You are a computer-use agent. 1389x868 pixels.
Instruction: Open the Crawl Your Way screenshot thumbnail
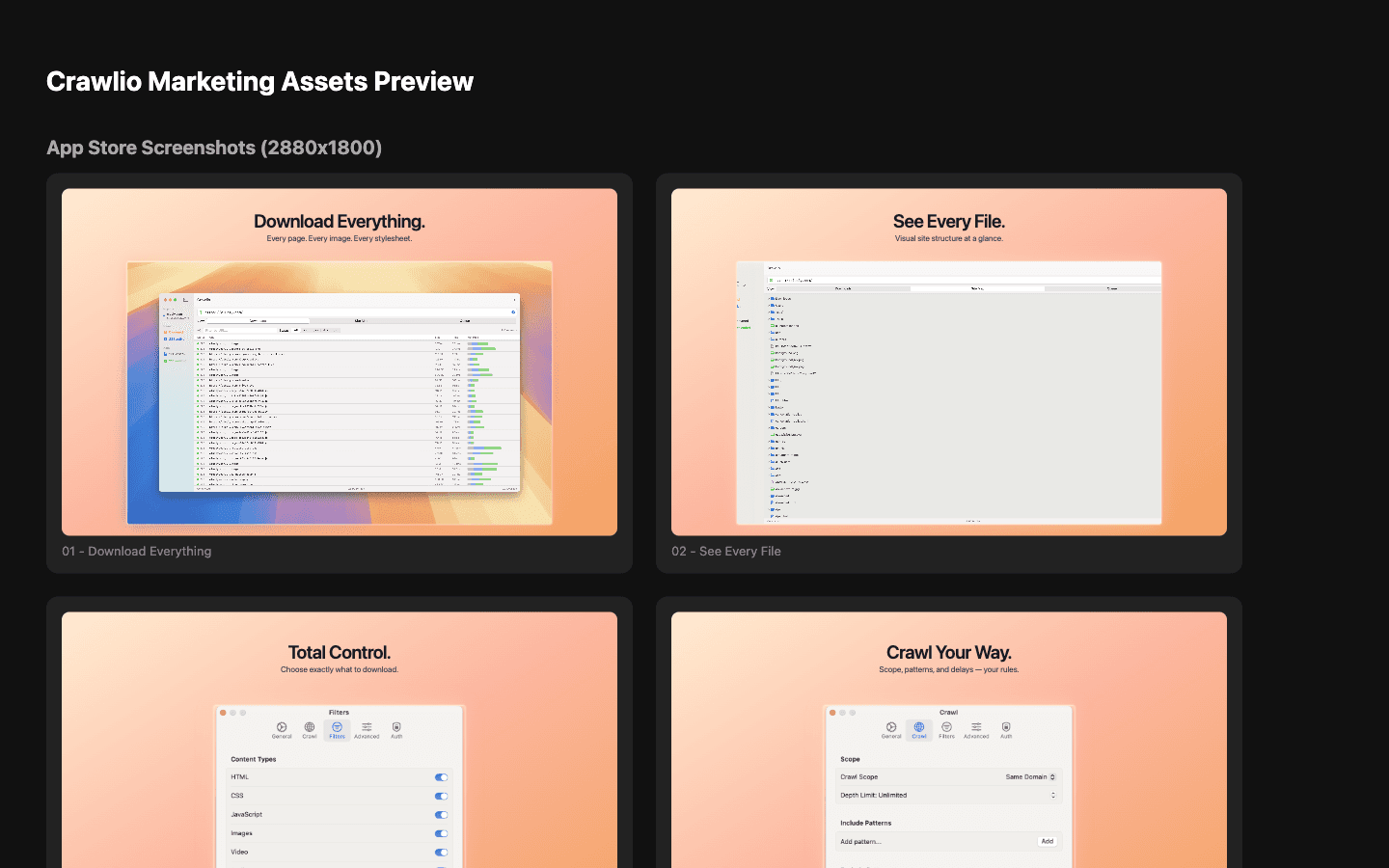pos(949,740)
